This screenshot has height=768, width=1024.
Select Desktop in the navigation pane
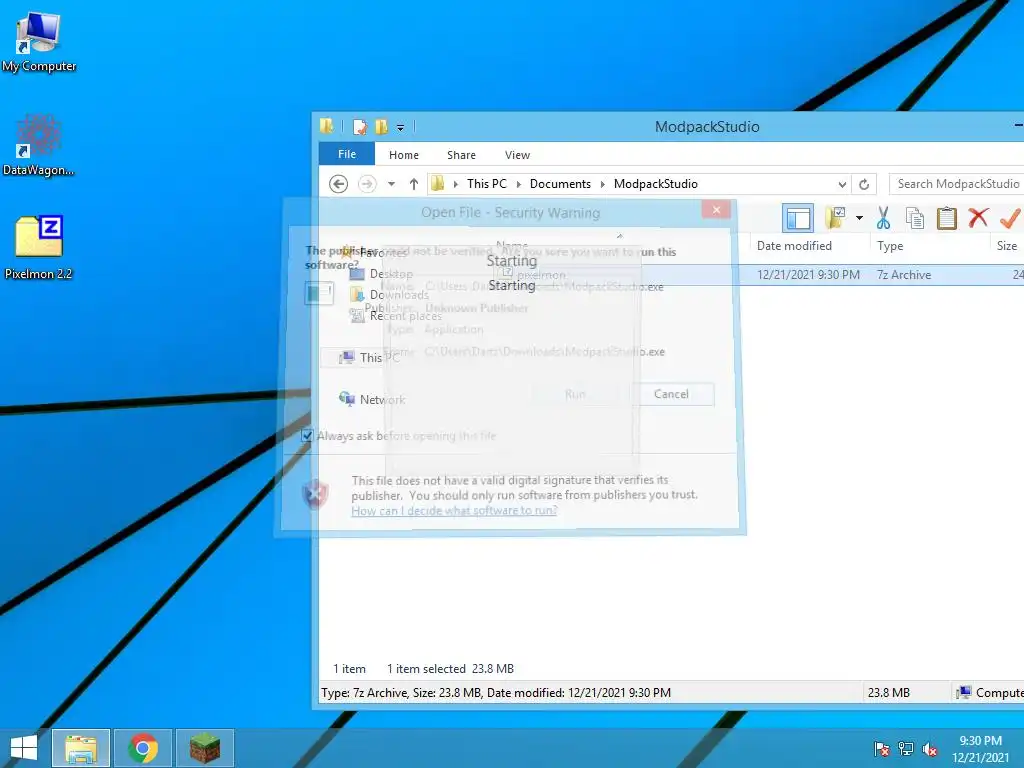pos(381,274)
